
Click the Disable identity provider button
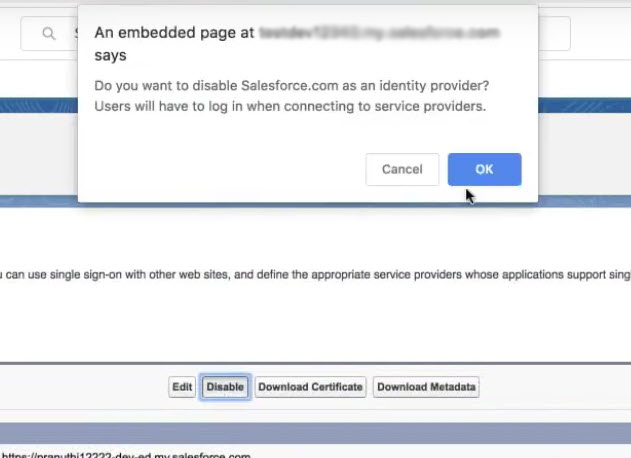(x=225, y=387)
